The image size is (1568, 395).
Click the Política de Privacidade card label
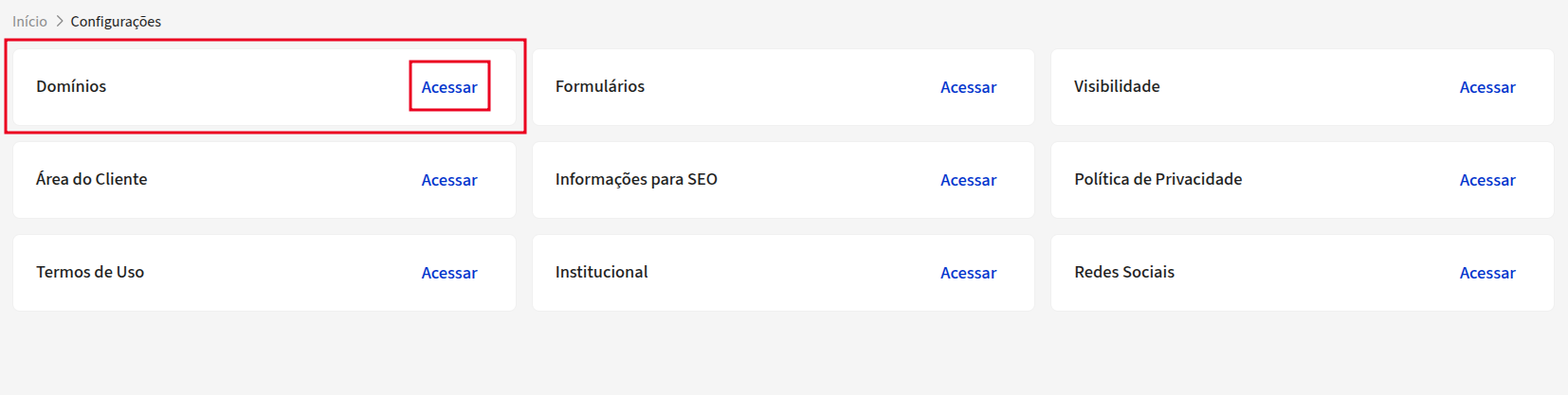(1158, 179)
